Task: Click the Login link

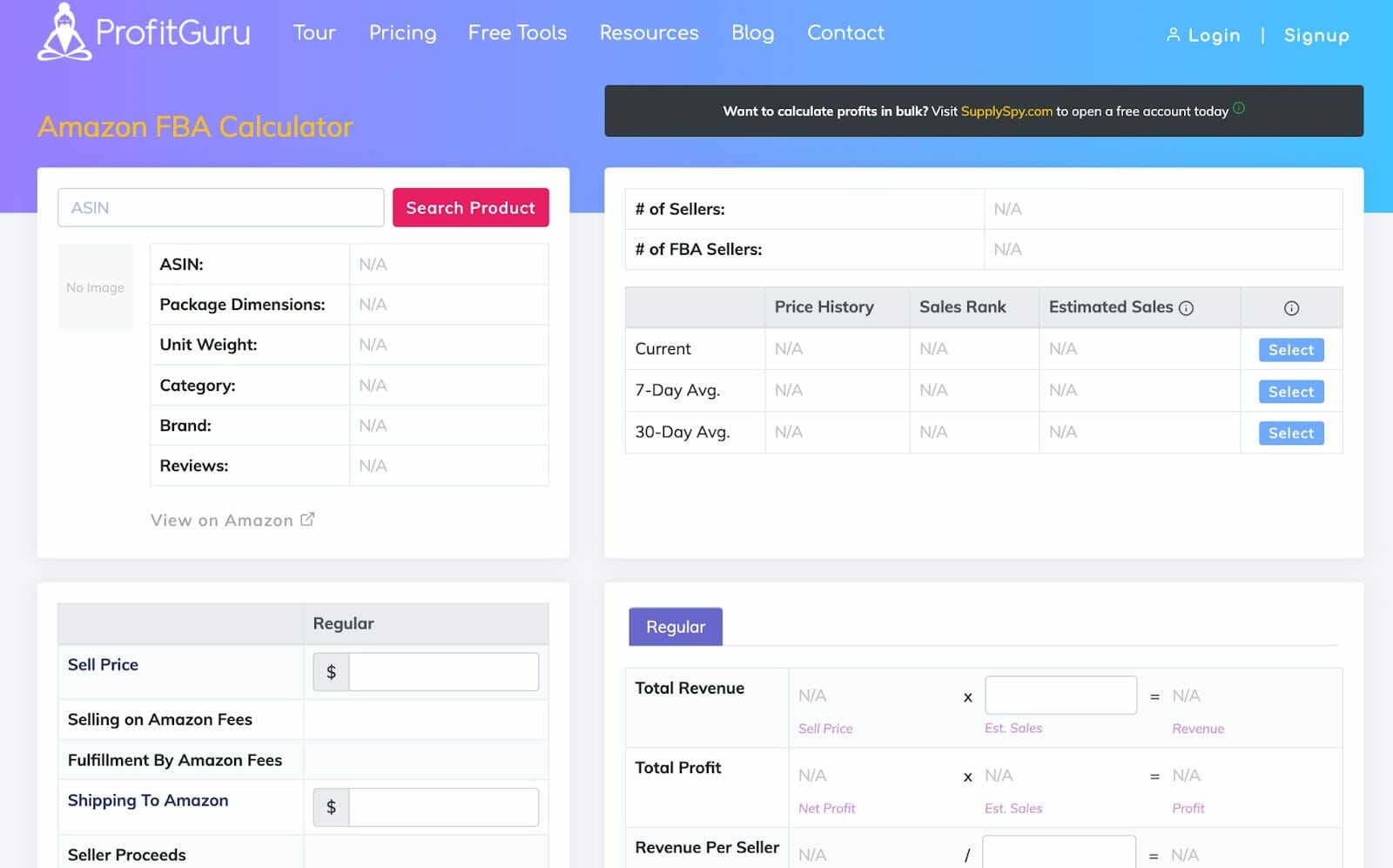Action: [1214, 36]
